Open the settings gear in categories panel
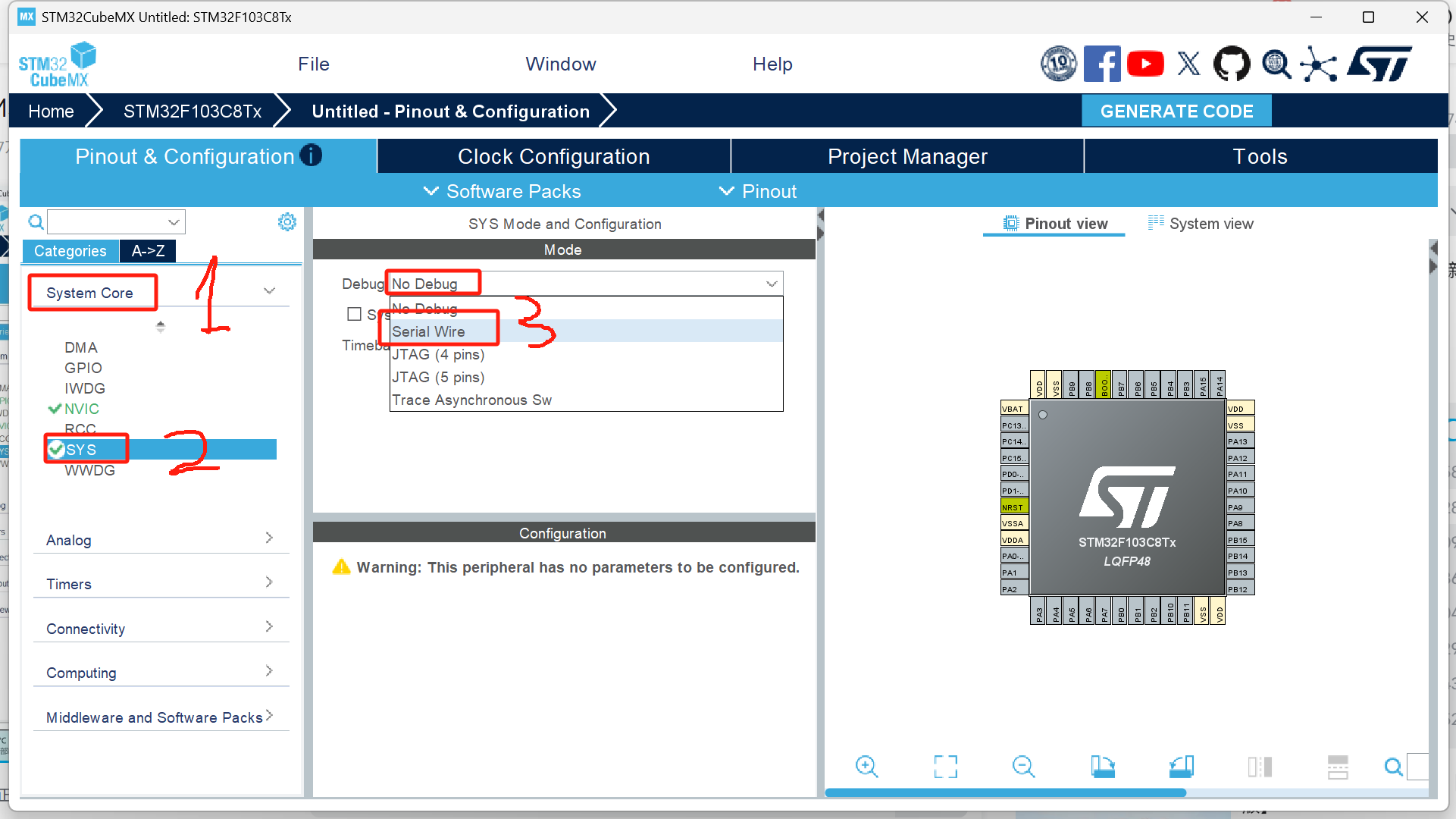This screenshot has height=819, width=1456. pyautogui.click(x=287, y=222)
